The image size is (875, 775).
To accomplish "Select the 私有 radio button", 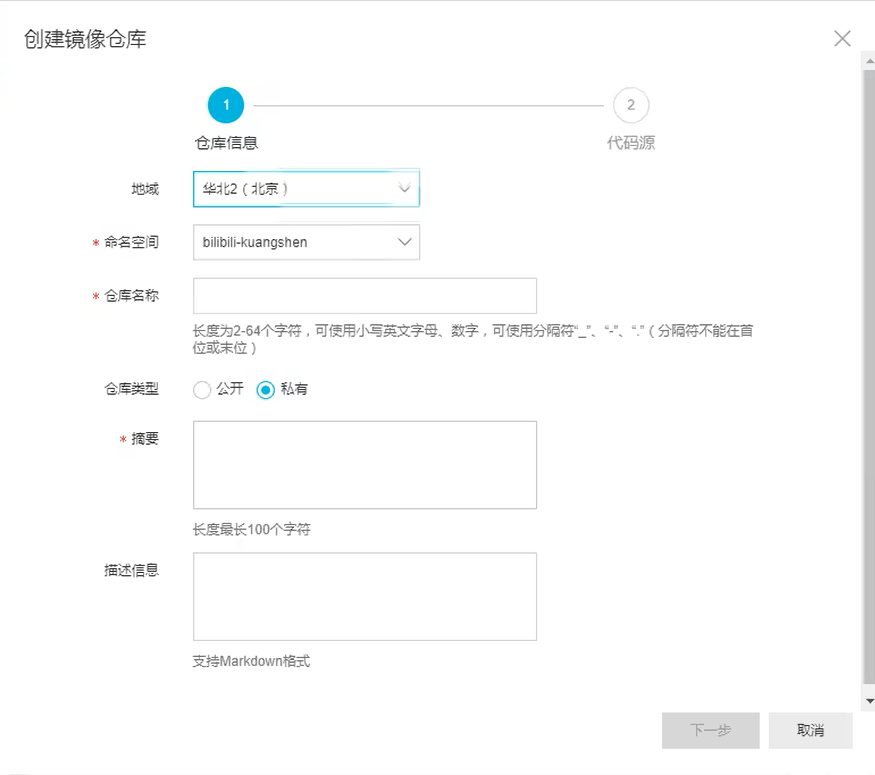I will click(x=266, y=389).
